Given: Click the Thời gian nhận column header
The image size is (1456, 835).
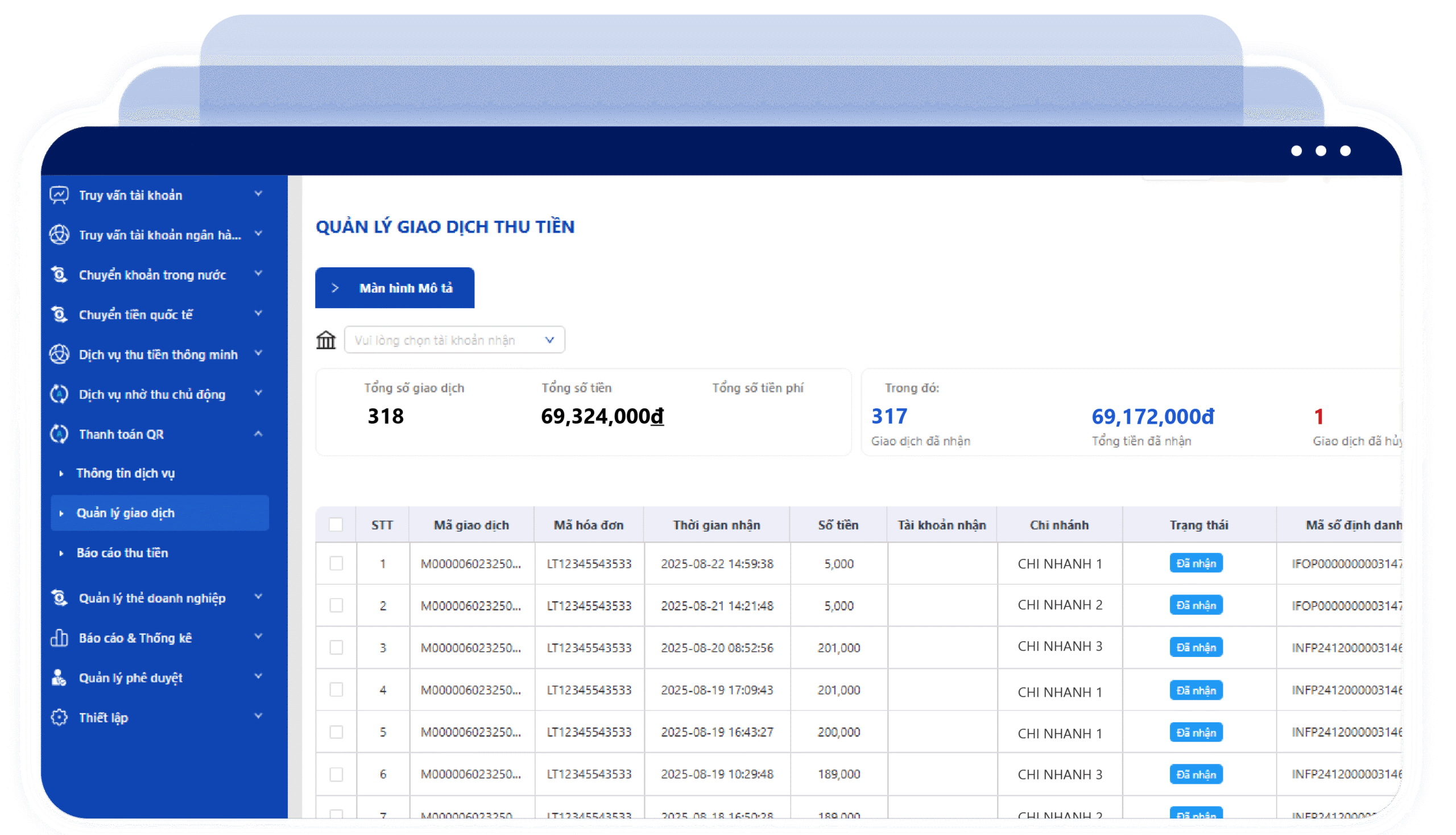Looking at the screenshot, I should click(717, 525).
